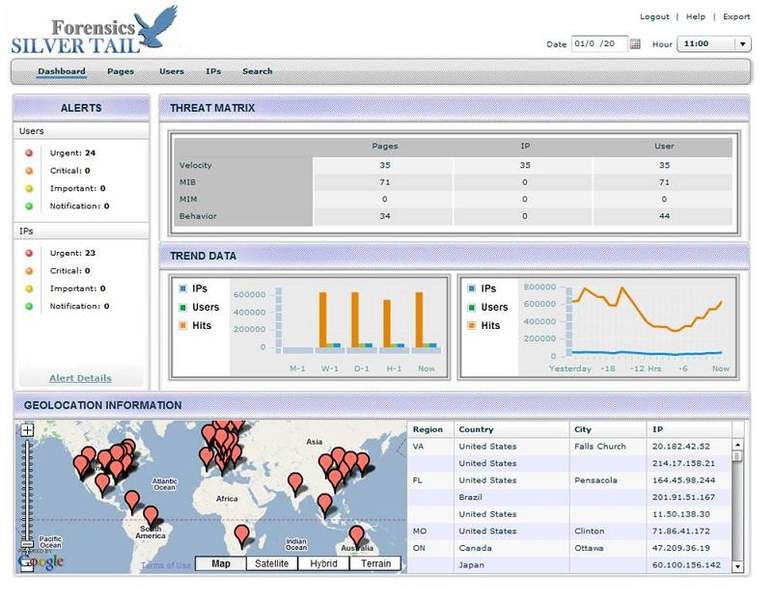
Task: Open the Users tab
Action: (171, 71)
